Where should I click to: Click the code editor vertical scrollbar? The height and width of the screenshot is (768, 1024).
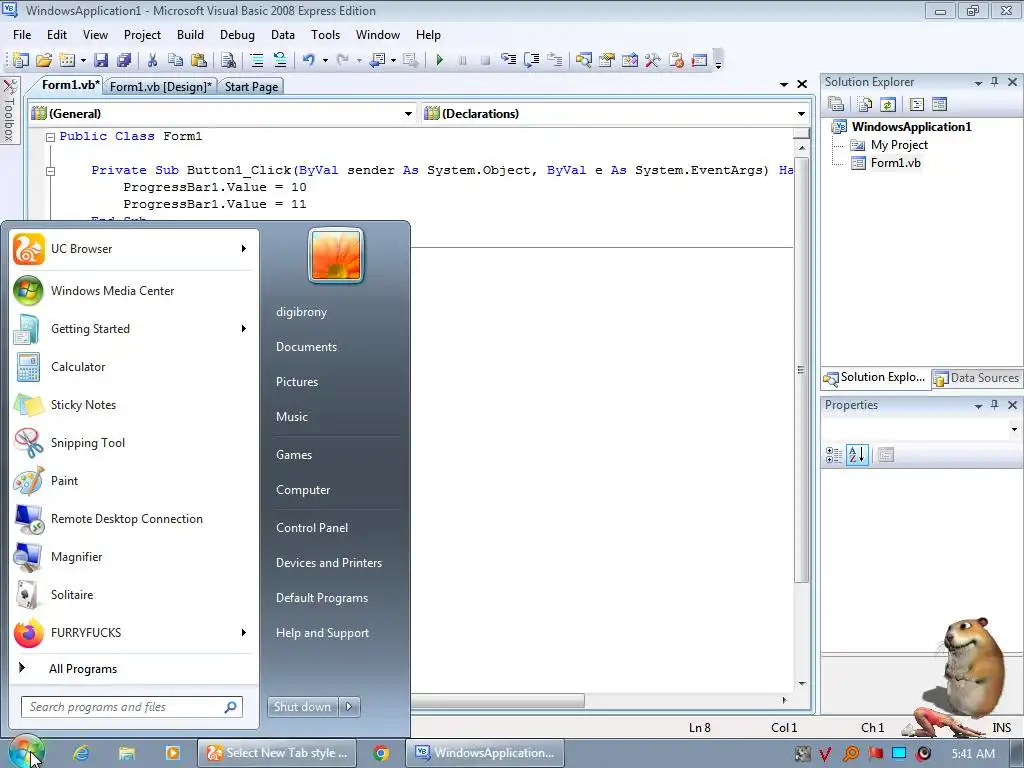coord(802,370)
